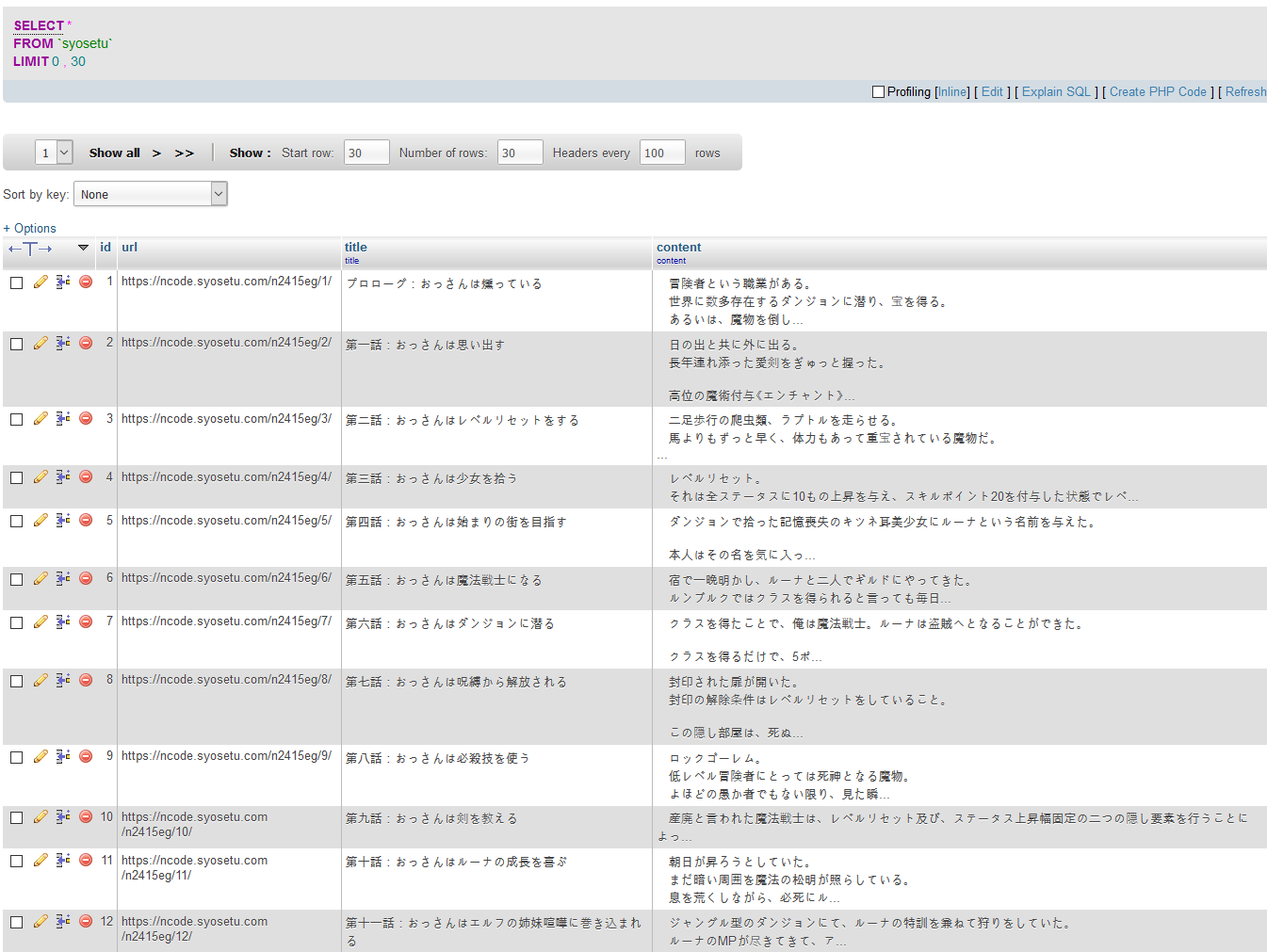Click the edit pencil icon for row 1
Screen dimensions: 1267x952
pos(41,282)
